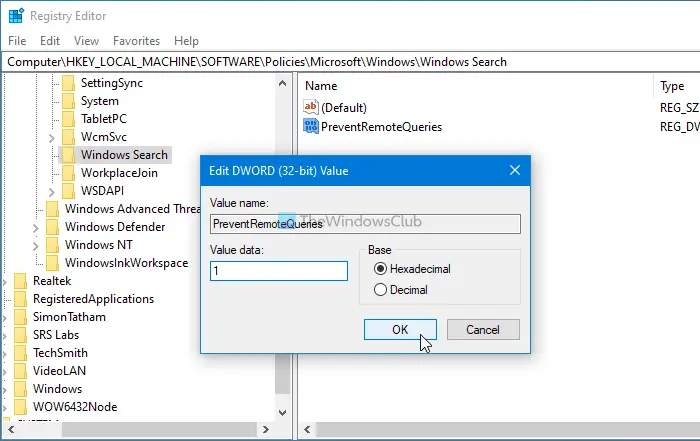Click the Windows Defender folder icon

point(53,227)
